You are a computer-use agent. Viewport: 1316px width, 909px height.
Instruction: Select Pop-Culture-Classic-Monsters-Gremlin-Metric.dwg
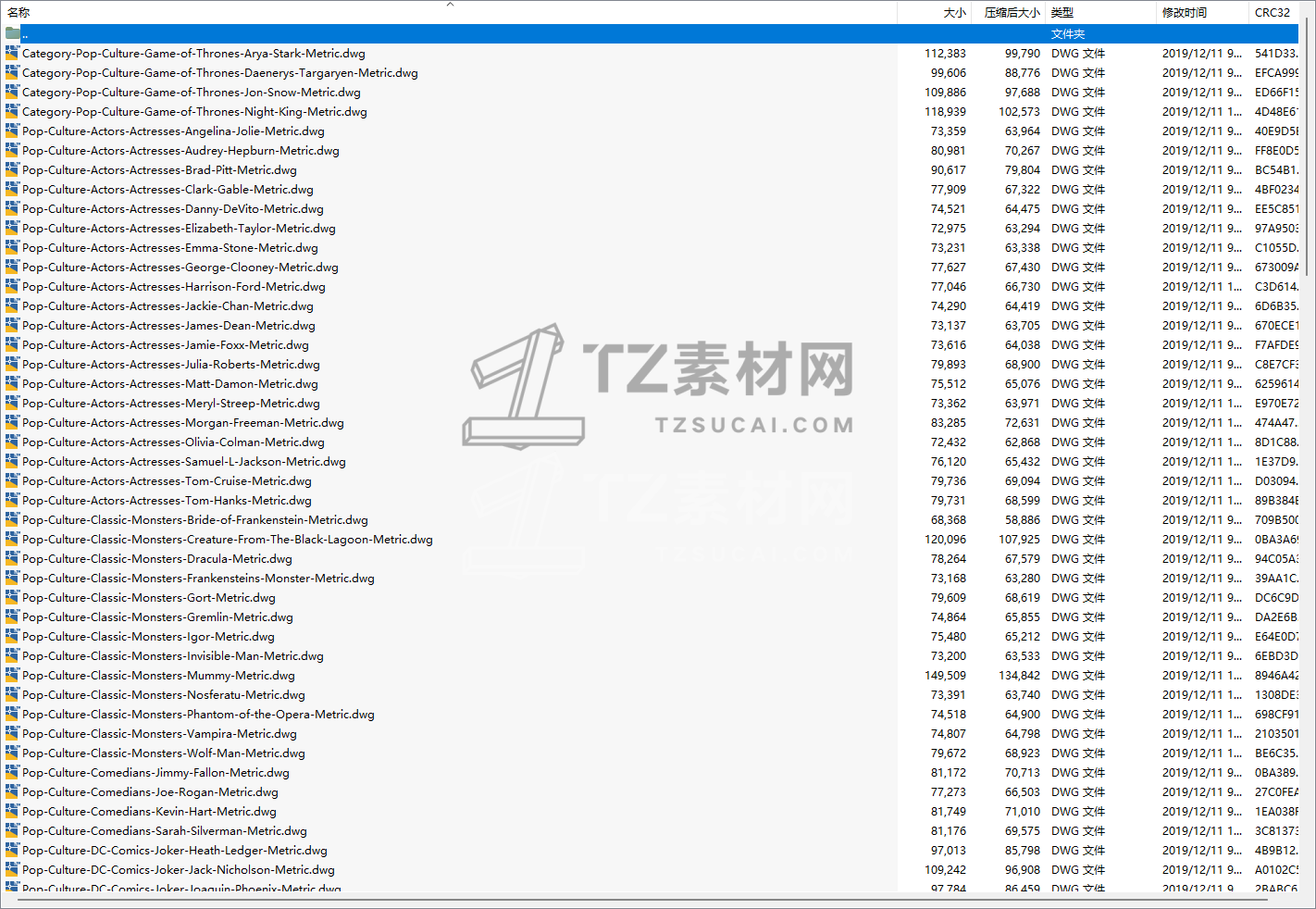(x=157, y=617)
